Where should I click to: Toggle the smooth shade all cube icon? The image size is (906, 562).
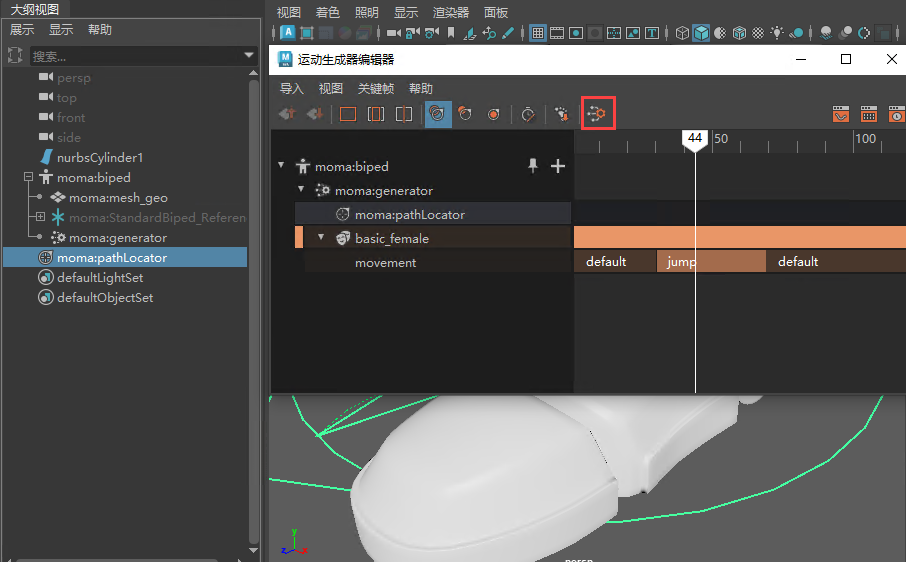pyautogui.click(x=701, y=33)
